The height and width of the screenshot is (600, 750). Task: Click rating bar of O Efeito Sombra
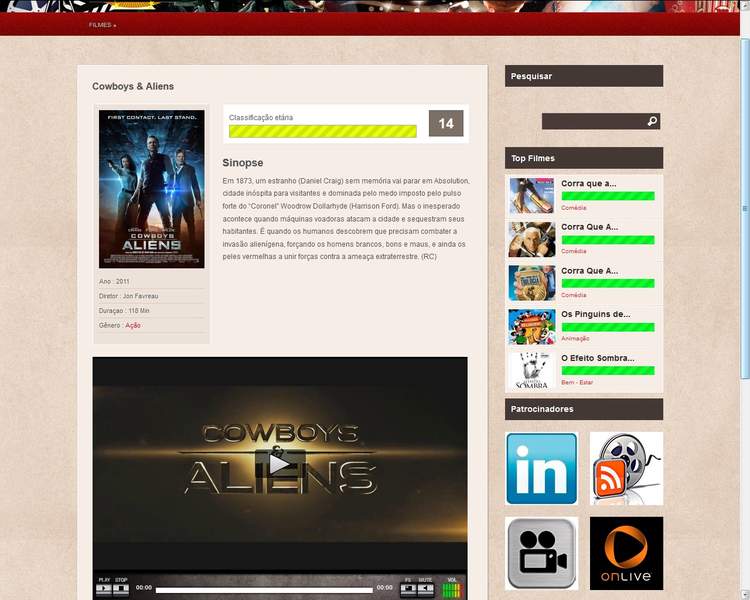click(608, 370)
